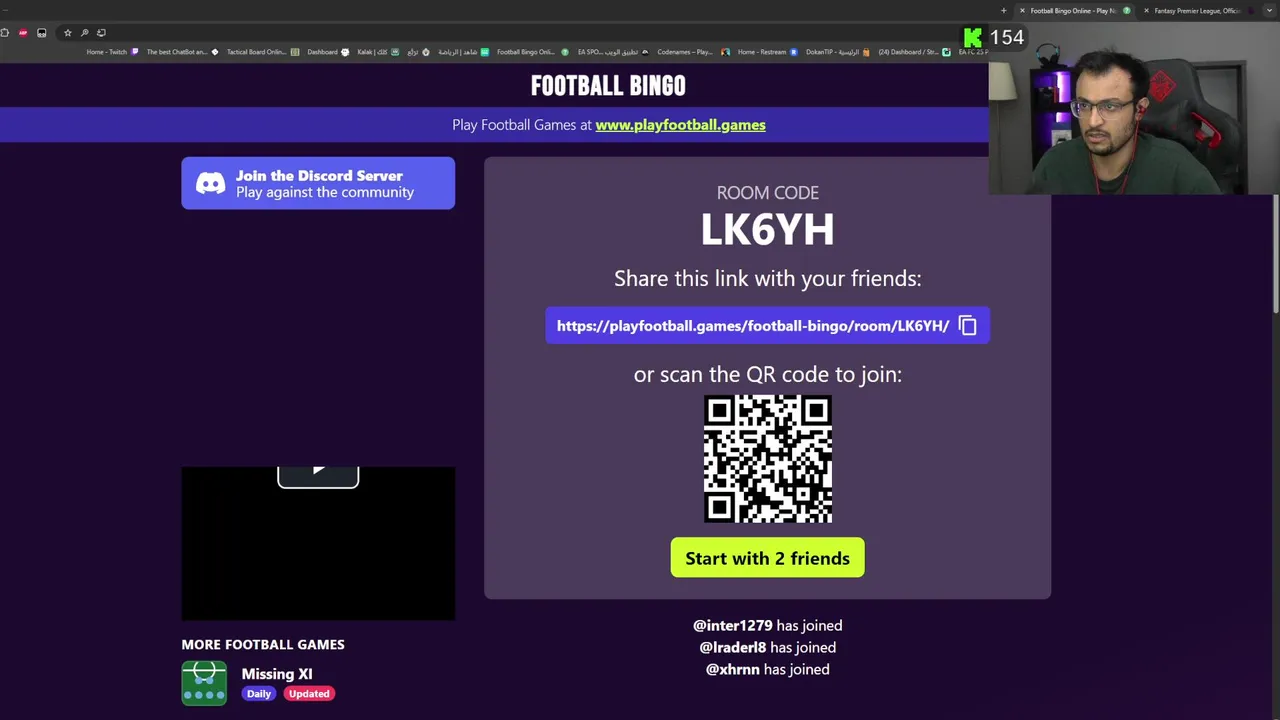Click the icon next to the zoom magnifier
The image size is (1280, 720).
pos(101,33)
